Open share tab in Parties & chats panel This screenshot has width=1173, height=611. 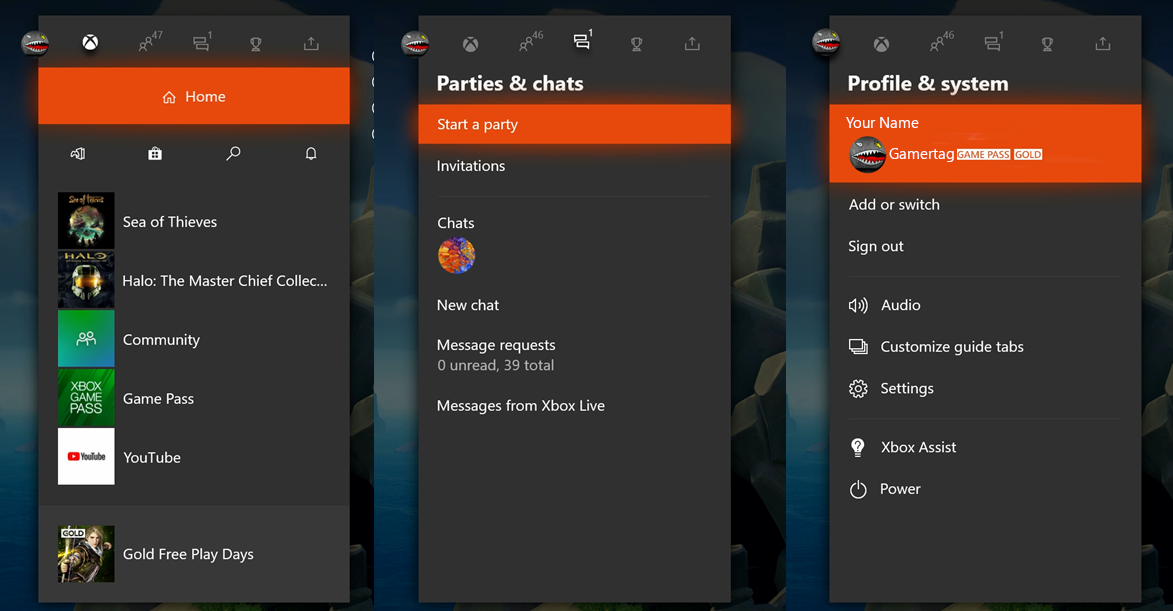pos(692,43)
